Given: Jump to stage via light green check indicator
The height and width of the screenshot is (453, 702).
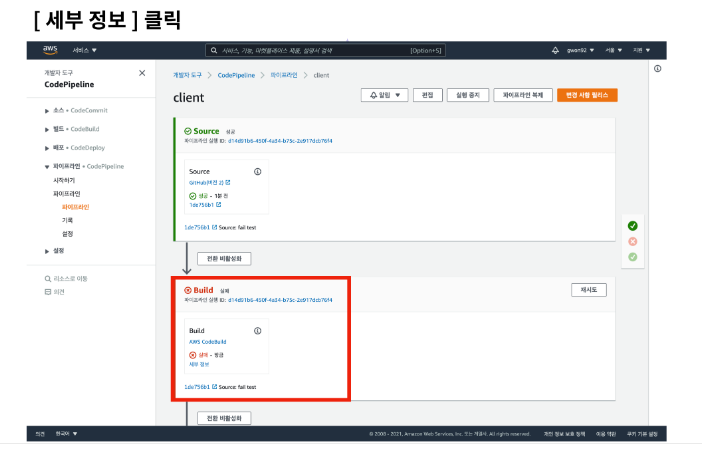Looking at the screenshot, I should (x=633, y=257).
